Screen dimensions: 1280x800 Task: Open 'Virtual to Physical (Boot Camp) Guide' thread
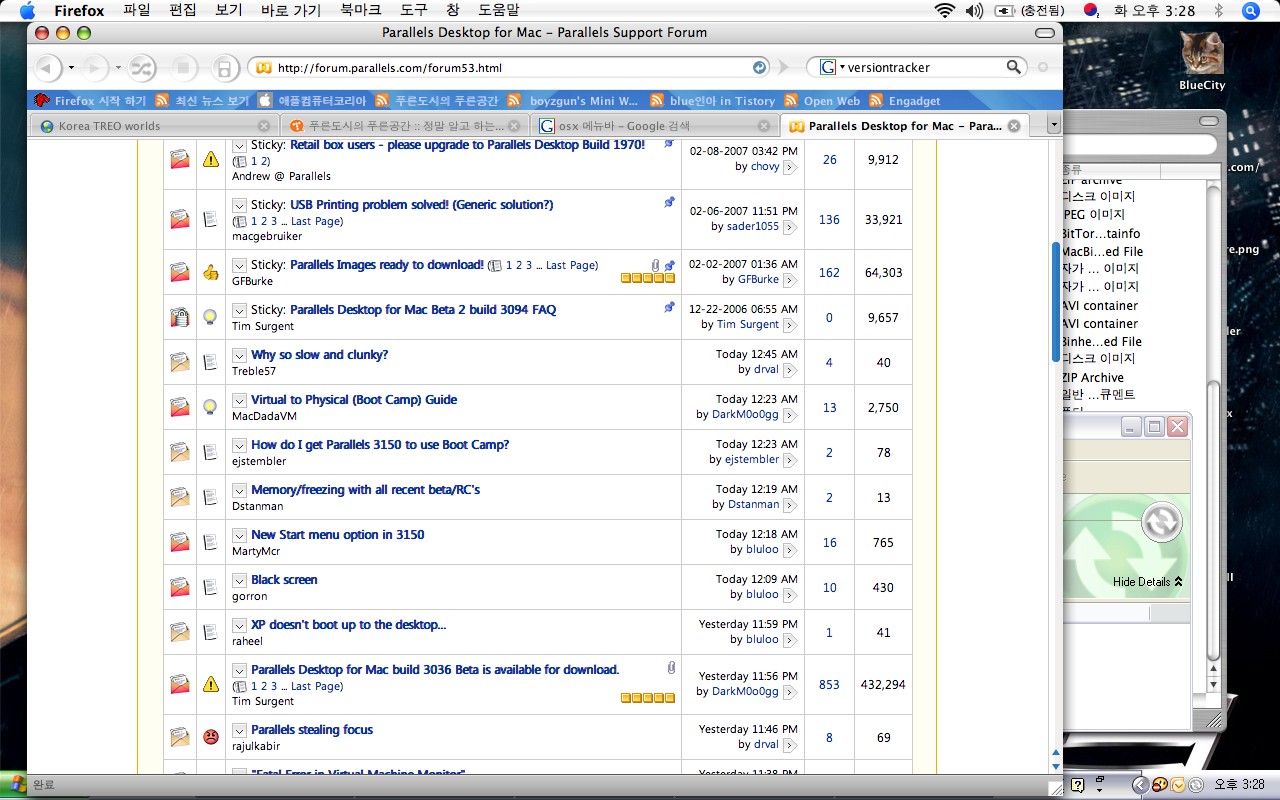click(x=354, y=400)
